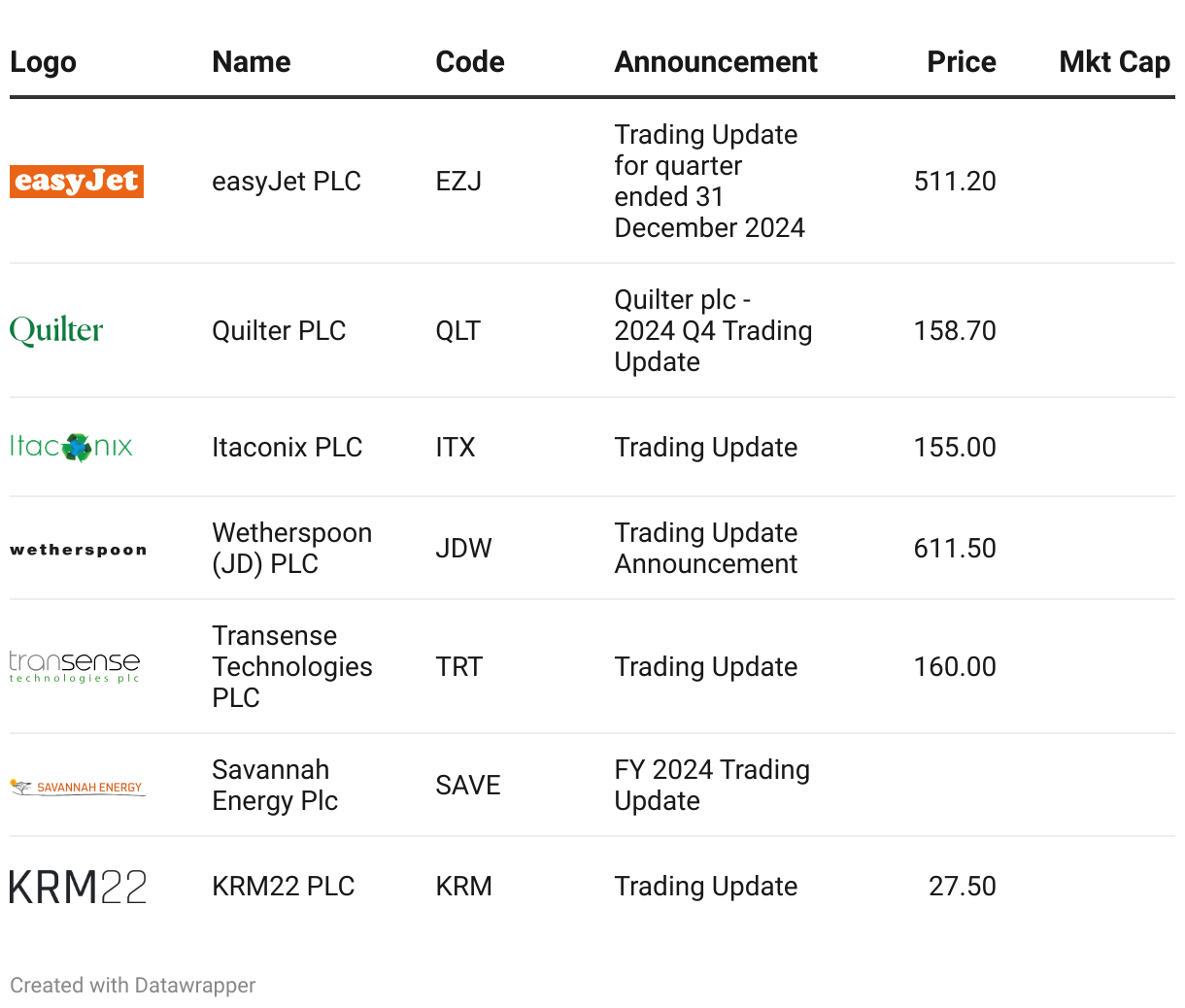Open Quilter 2024 Q4 Trading Update announcement
The height and width of the screenshot is (1008, 1185).
tap(713, 331)
